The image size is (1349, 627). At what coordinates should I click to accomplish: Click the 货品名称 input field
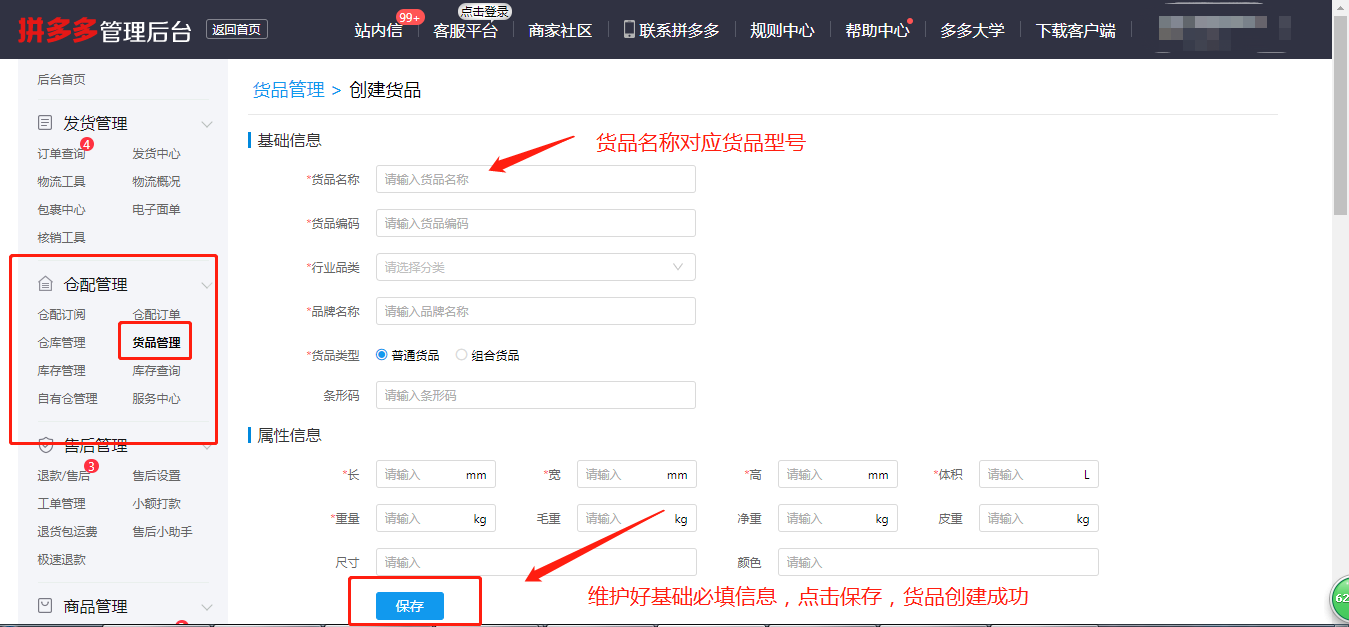tap(535, 179)
